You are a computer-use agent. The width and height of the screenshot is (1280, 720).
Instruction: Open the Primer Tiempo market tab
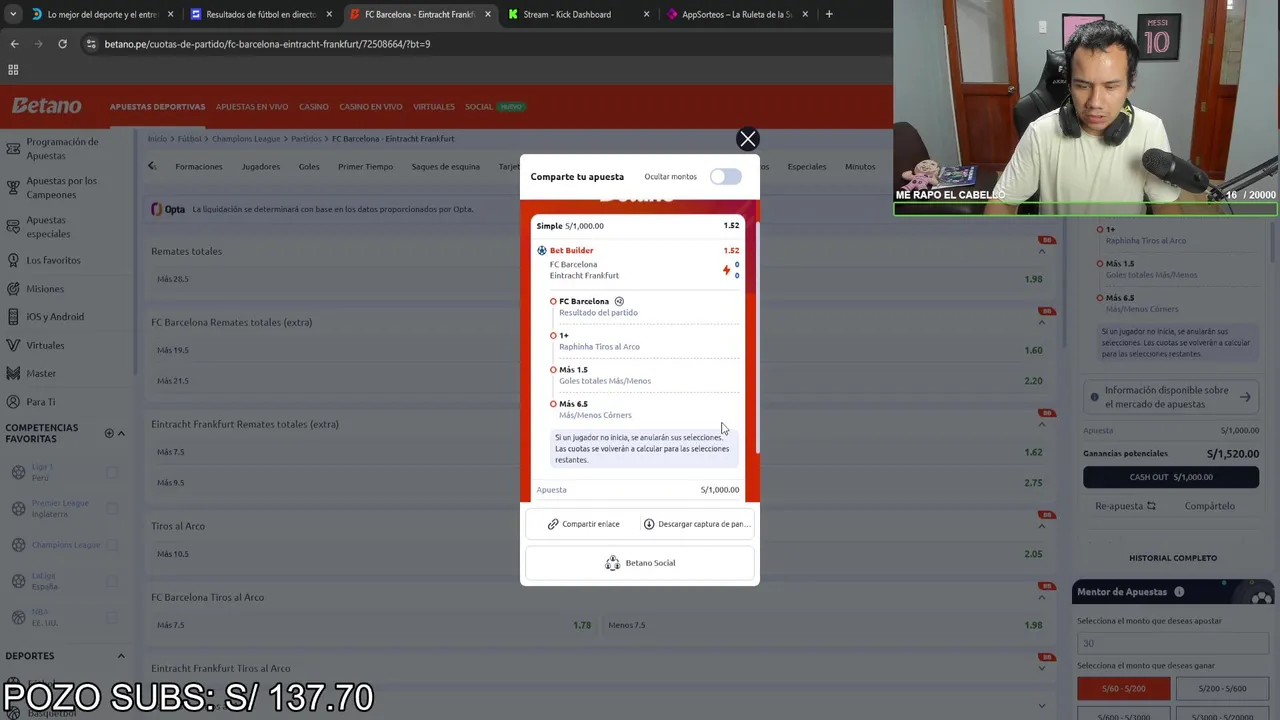(x=365, y=167)
